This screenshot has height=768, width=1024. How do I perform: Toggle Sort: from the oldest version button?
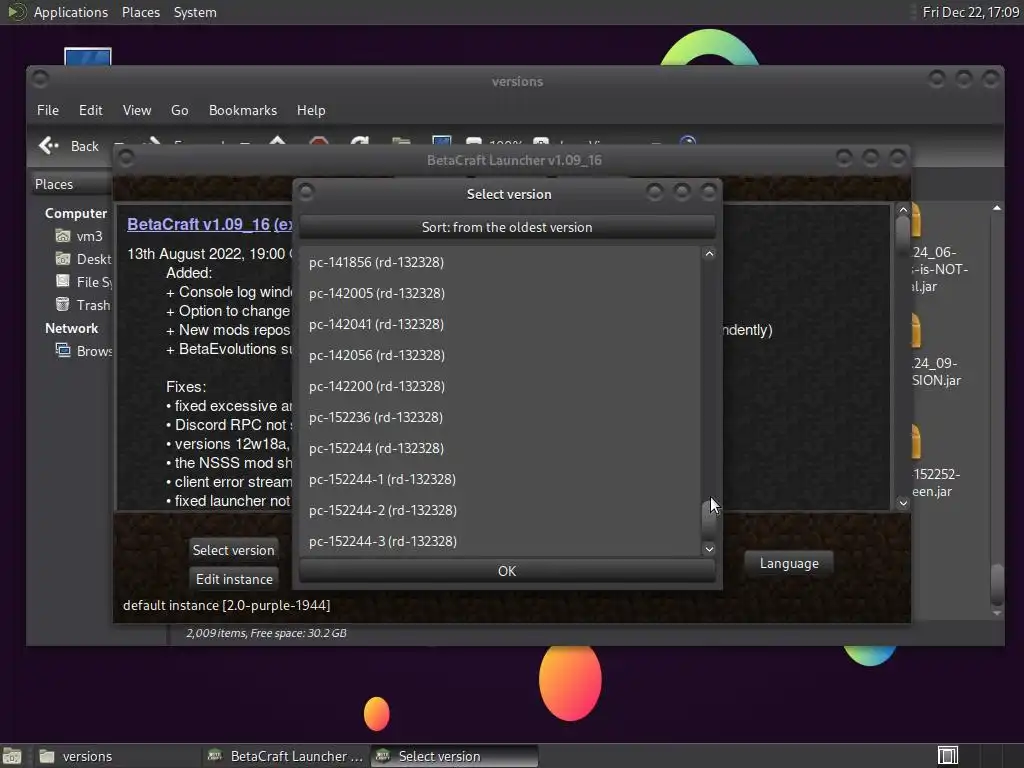(x=507, y=227)
